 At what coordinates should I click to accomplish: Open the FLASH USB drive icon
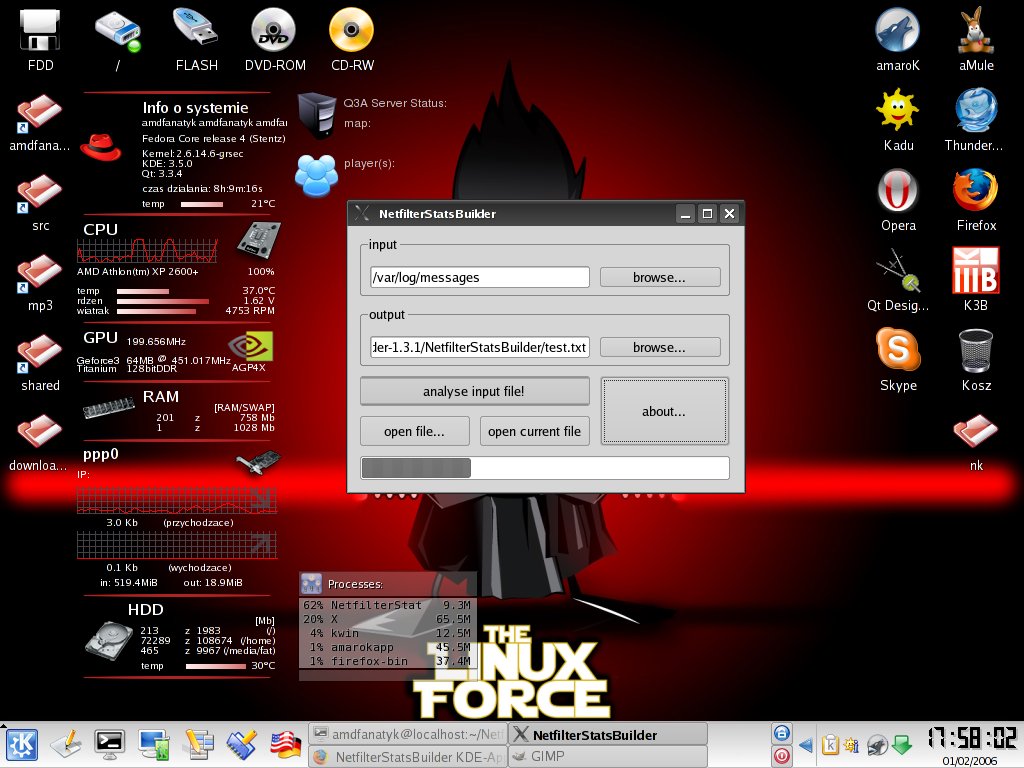[196, 31]
